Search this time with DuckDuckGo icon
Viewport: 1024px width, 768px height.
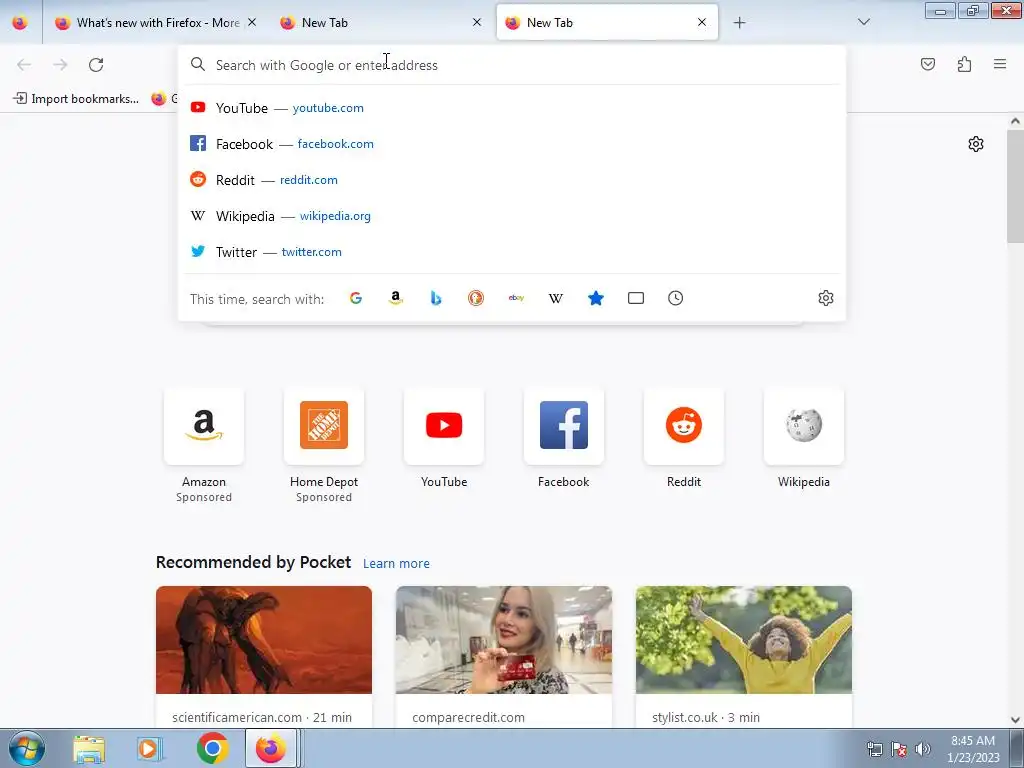(476, 298)
